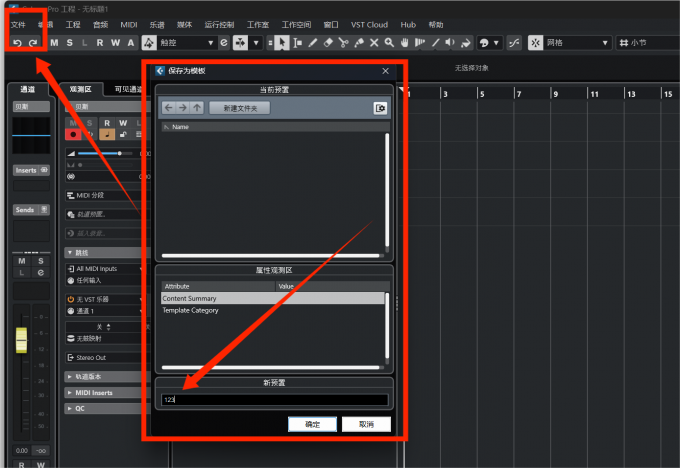
Task: Toggle the toolbar W write-automation button
Action: (115, 43)
